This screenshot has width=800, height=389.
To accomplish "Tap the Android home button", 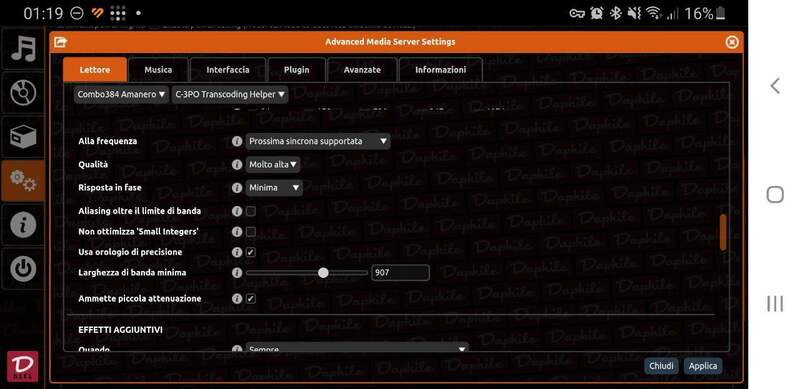I will (x=775, y=194).
